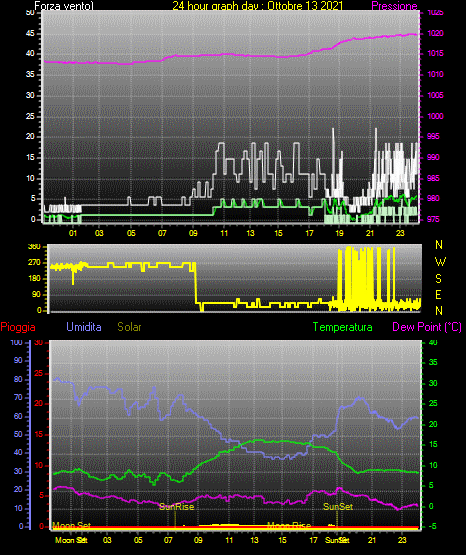
Task: Select the yellow 180 wind direction axis value
Action: click(x=35, y=279)
